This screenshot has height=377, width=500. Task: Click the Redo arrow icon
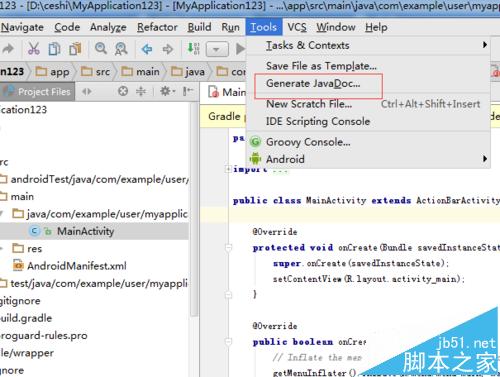click(x=8, y=49)
